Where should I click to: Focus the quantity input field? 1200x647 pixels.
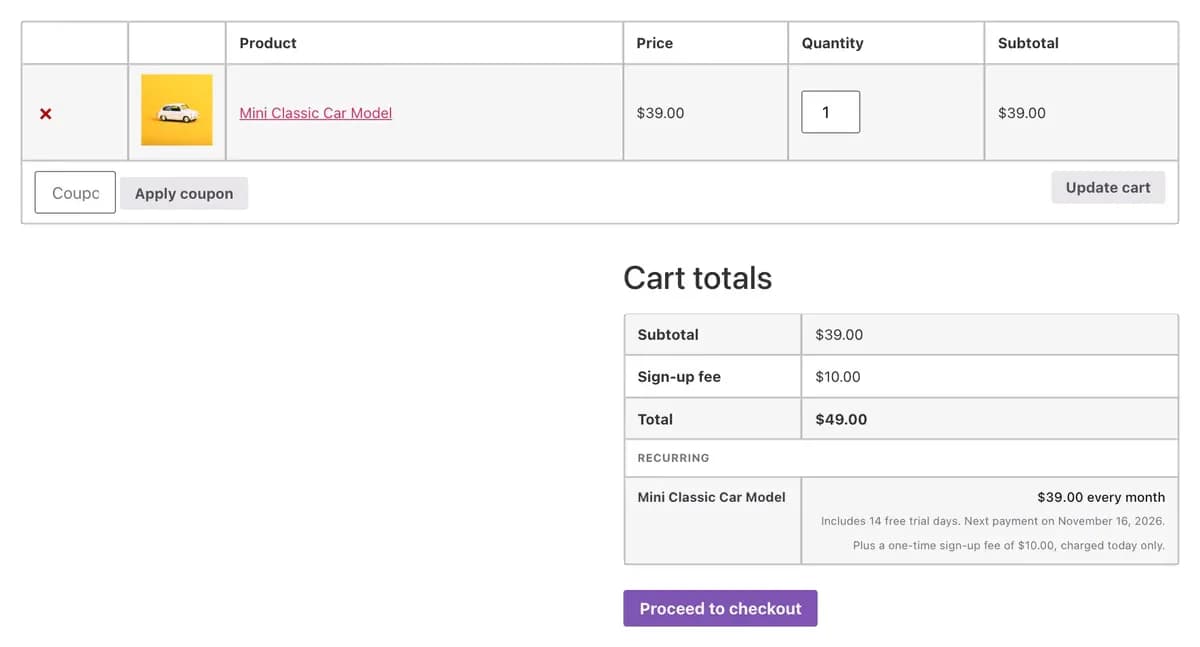[x=830, y=112]
